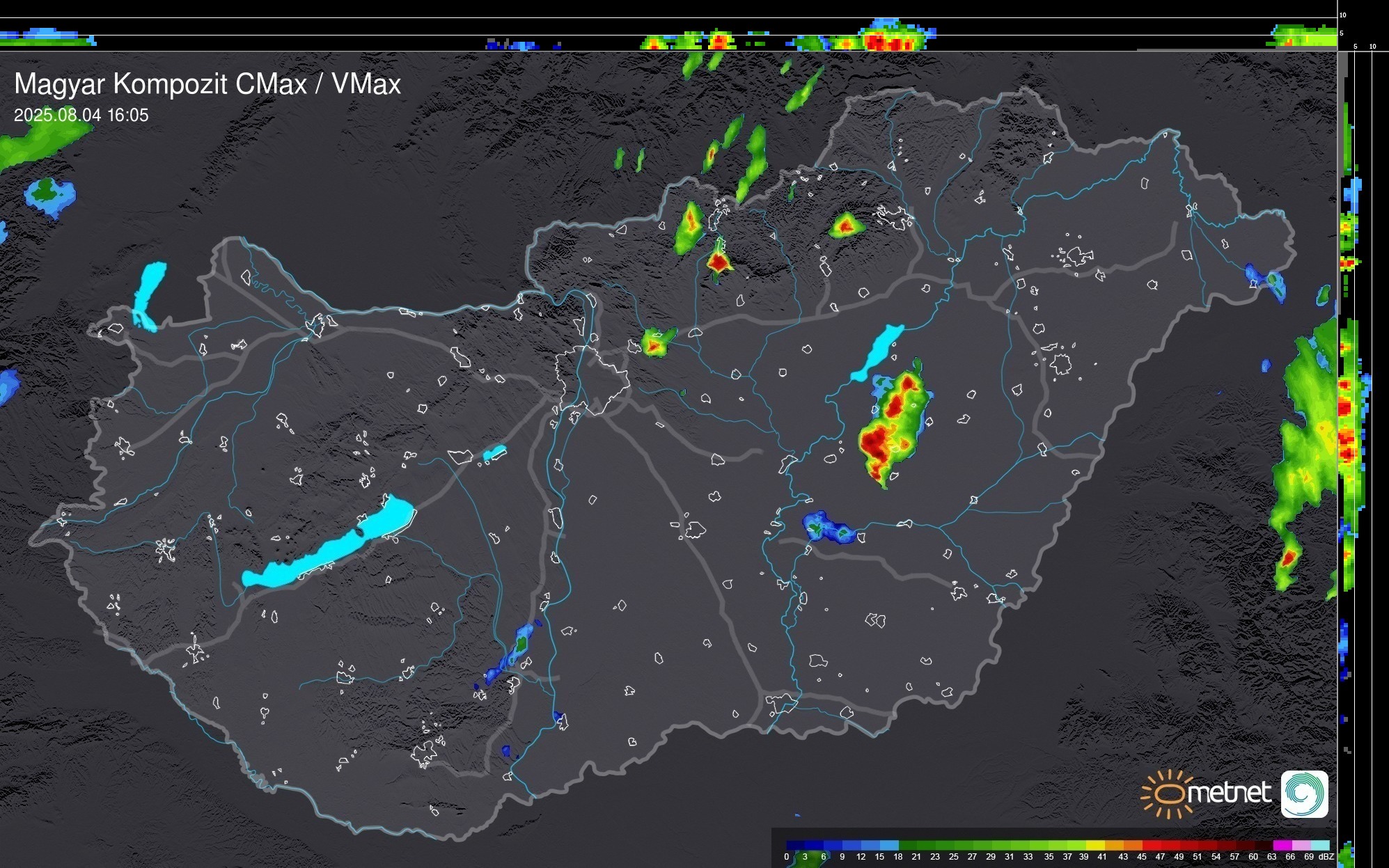Click the dark green 18 dBZ legend swatch

coord(907,845)
